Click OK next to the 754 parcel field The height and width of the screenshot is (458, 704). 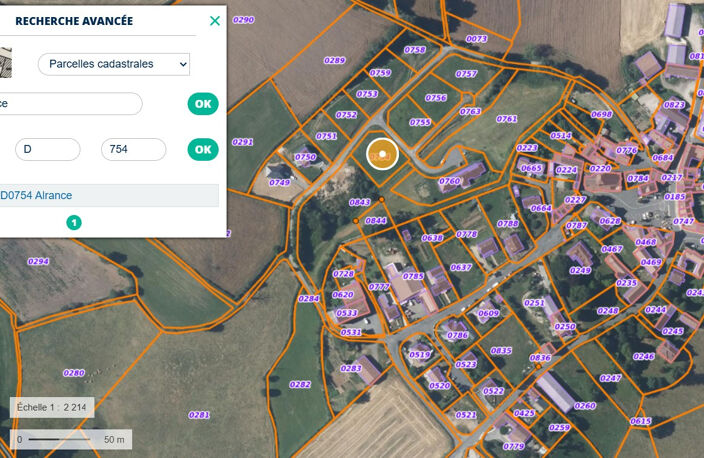203,150
